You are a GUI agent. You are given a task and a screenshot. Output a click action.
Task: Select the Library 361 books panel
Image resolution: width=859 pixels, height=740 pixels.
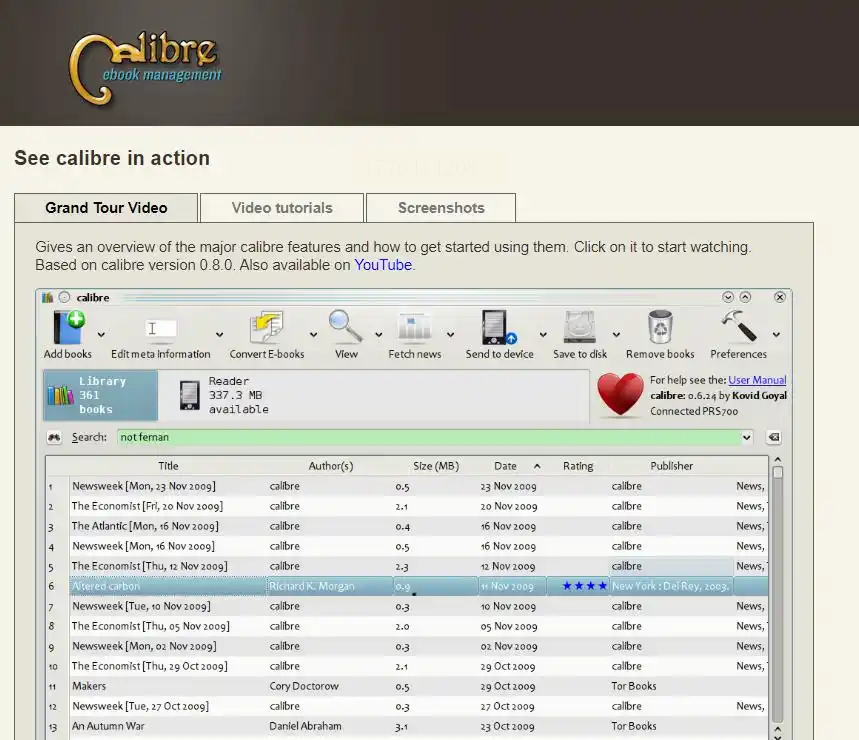(x=101, y=395)
